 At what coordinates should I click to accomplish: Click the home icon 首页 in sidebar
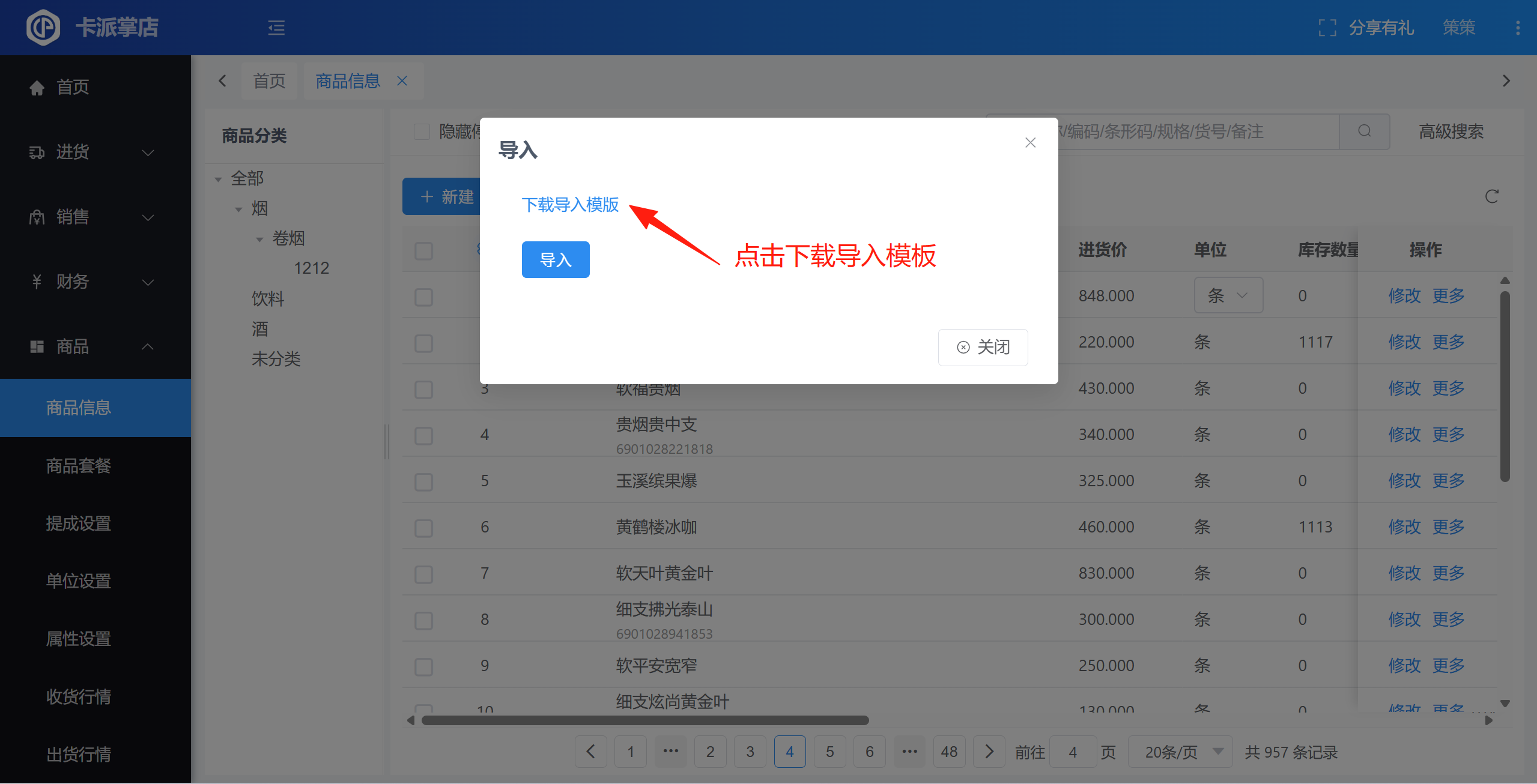click(x=37, y=88)
